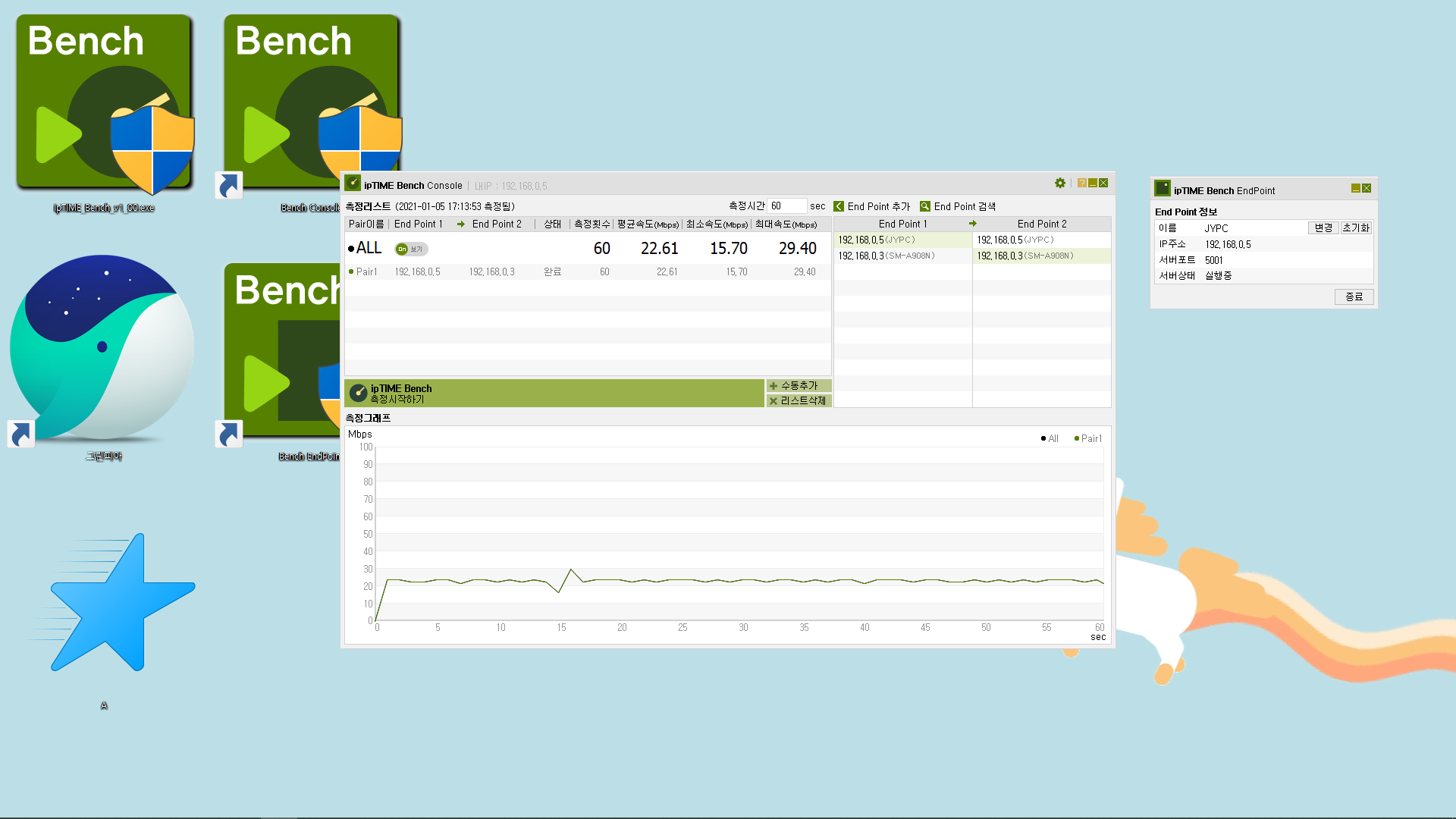Click the 종료 exit button in EndPoint window
The height and width of the screenshot is (819, 1456).
(x=1354, y=297)
